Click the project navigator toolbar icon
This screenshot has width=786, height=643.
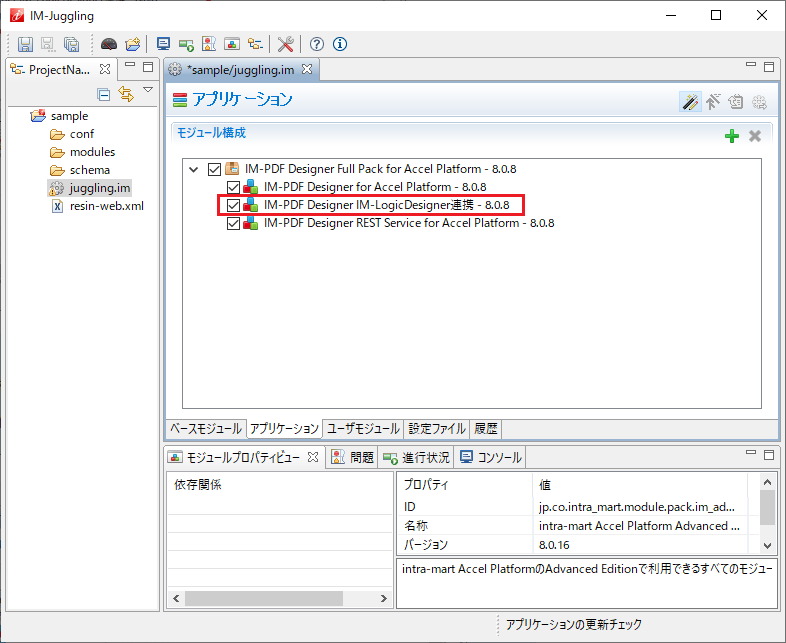pos(255,44)
